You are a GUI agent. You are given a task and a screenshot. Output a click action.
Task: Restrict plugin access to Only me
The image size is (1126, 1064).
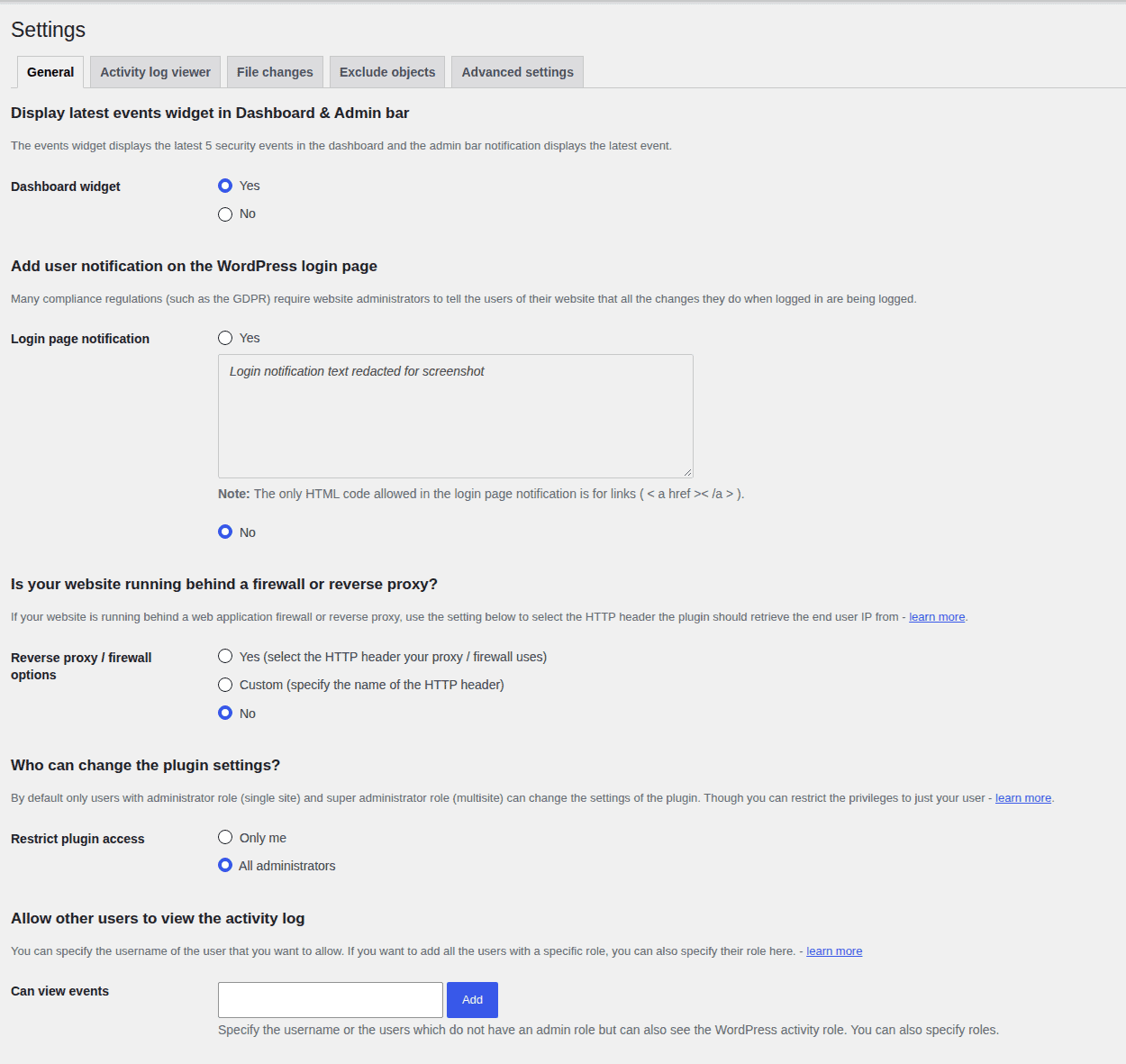pos(225,837)
